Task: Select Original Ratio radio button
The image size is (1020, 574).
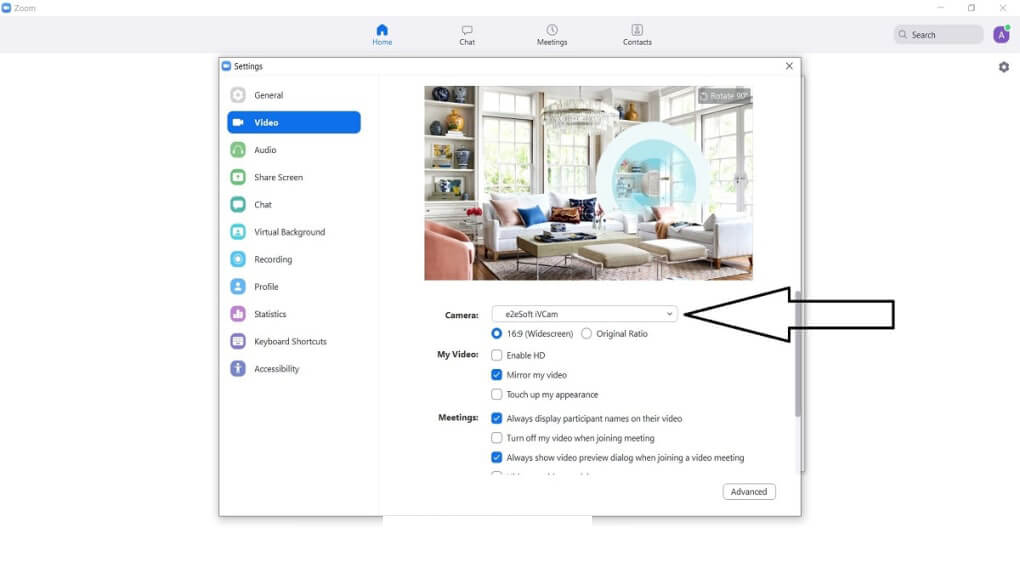Action: (x=586, y=334)
